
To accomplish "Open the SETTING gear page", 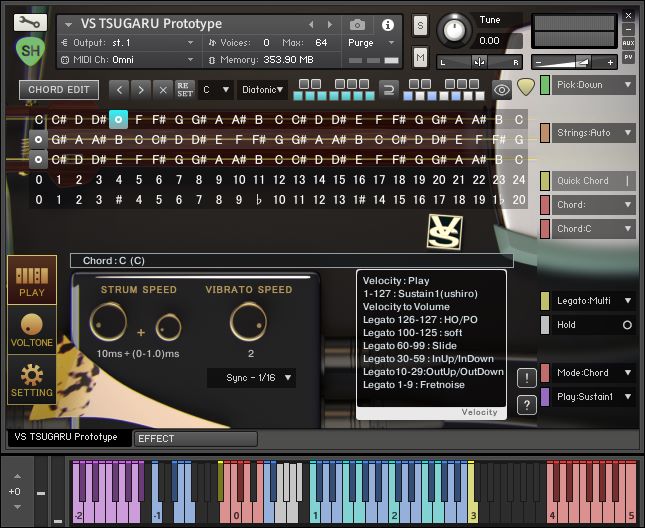I will tap(32, 379).
